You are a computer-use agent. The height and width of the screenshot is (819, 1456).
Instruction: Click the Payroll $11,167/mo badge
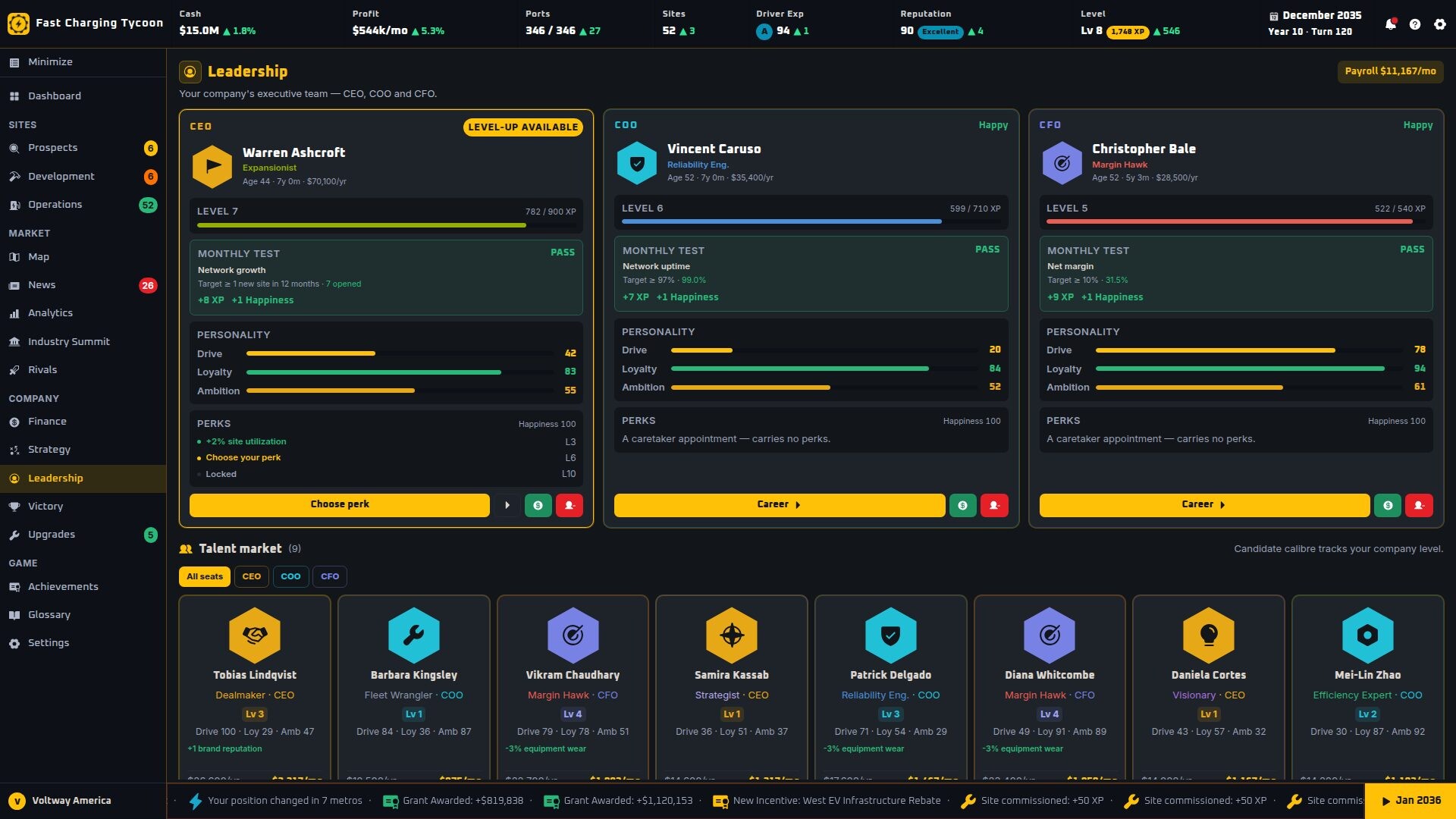click(1390, 71)
